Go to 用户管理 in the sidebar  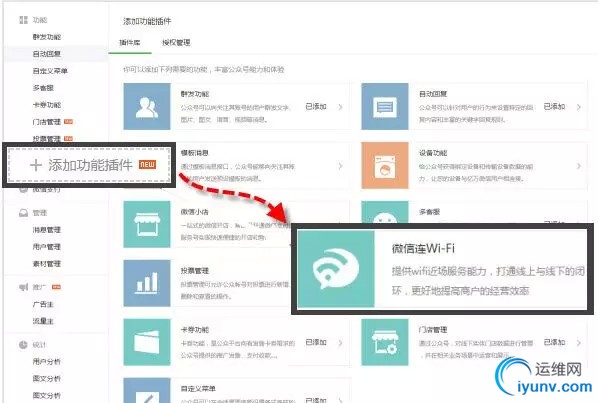[x=47, y=247]
